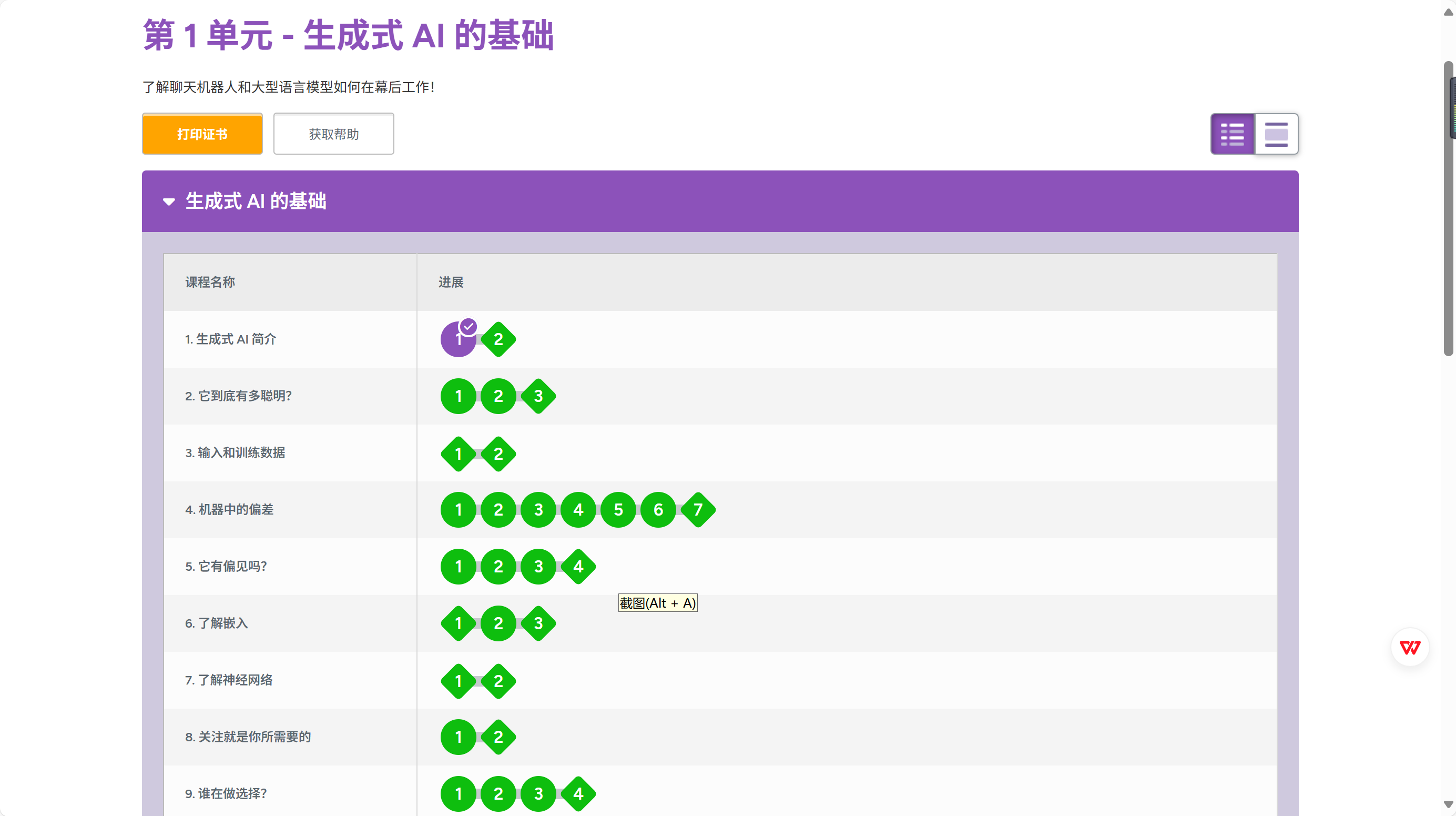Open diamond level 4 in 谁在做选择 row
The height and width of the screenshot is (816, 1456).
(x=578, y=793)
